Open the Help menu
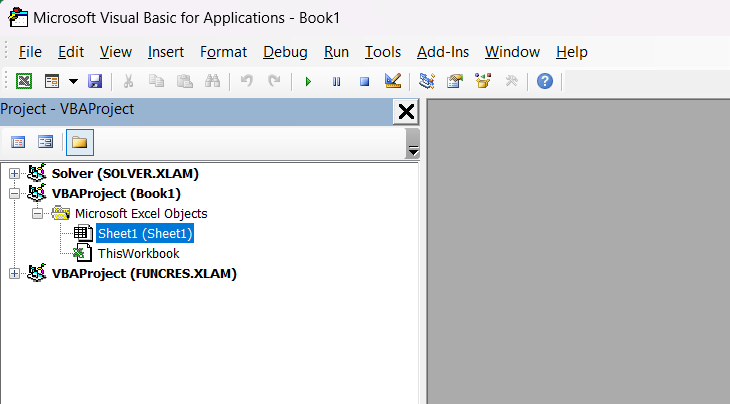This screenshot has width=730, height=404. pyautogui.click(x=572, y=52)
